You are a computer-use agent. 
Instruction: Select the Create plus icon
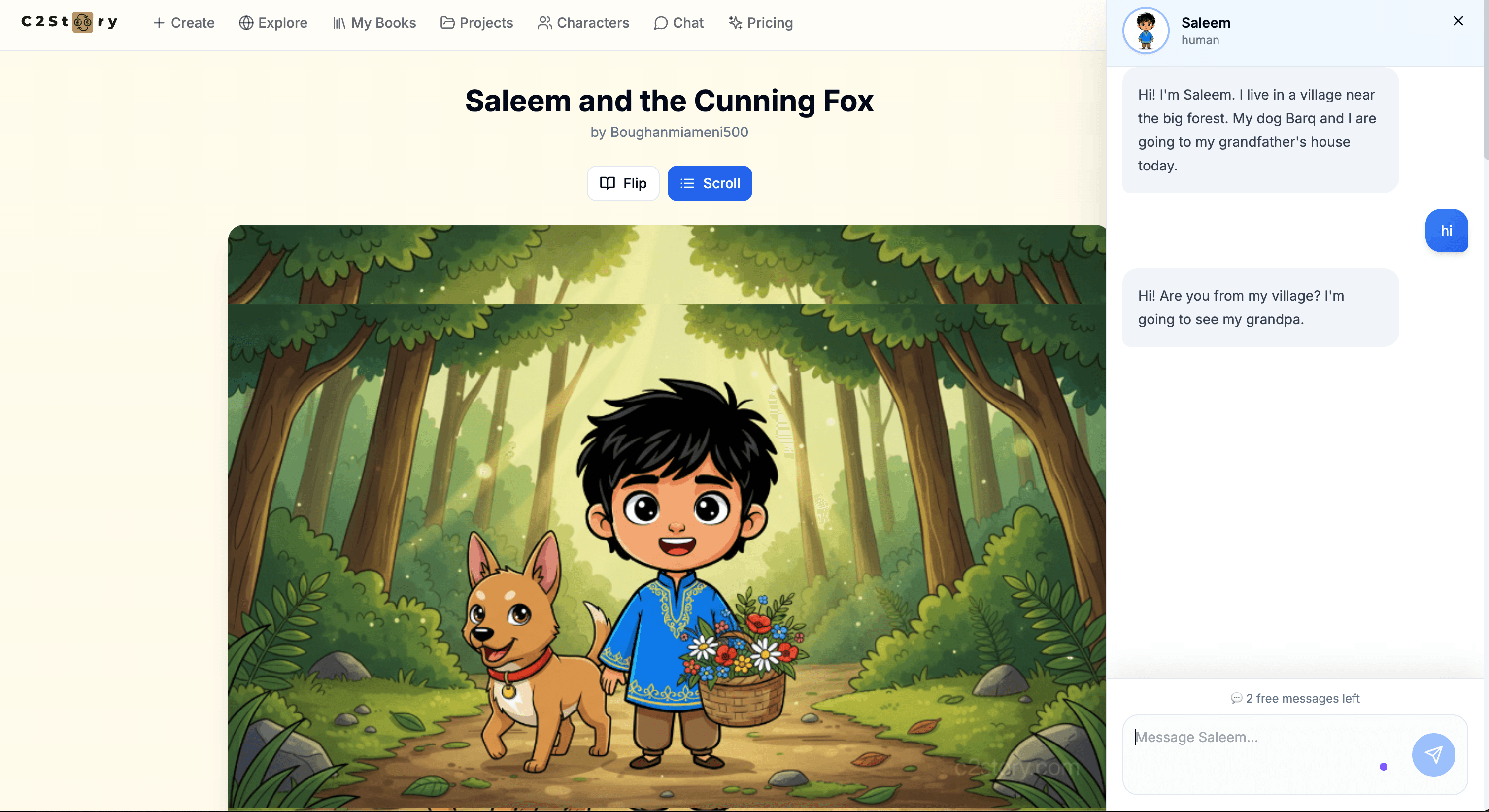pyautogui.click(x=159, y=23)
